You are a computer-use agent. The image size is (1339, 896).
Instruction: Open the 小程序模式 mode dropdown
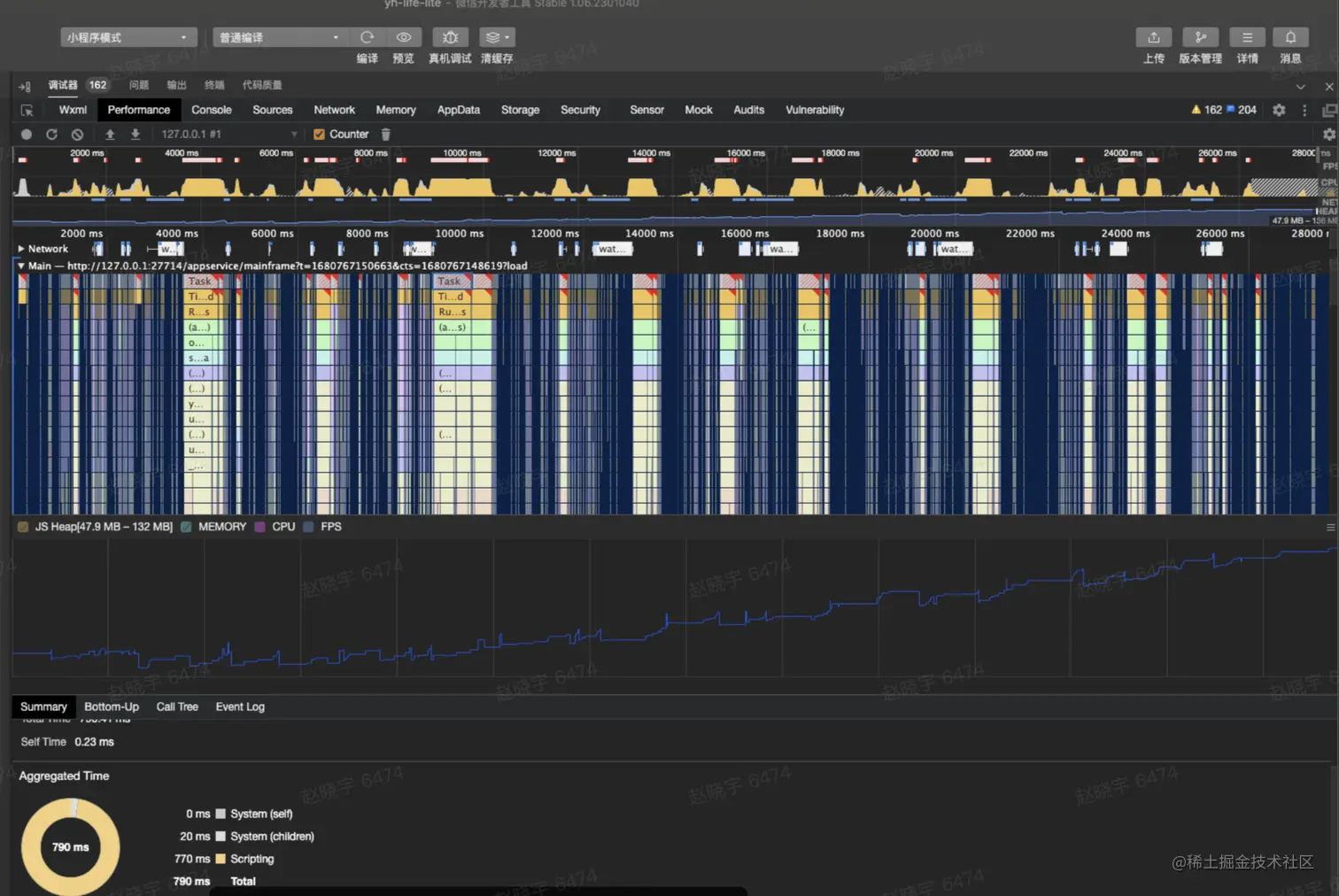128,37
